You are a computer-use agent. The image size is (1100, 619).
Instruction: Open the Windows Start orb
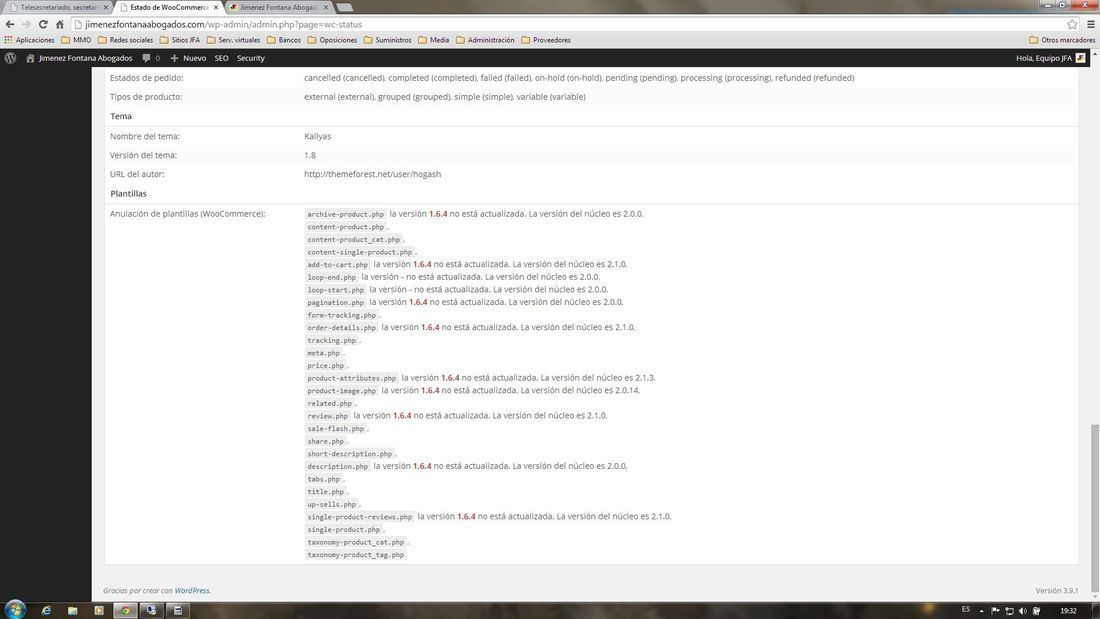tap(15, 609)
